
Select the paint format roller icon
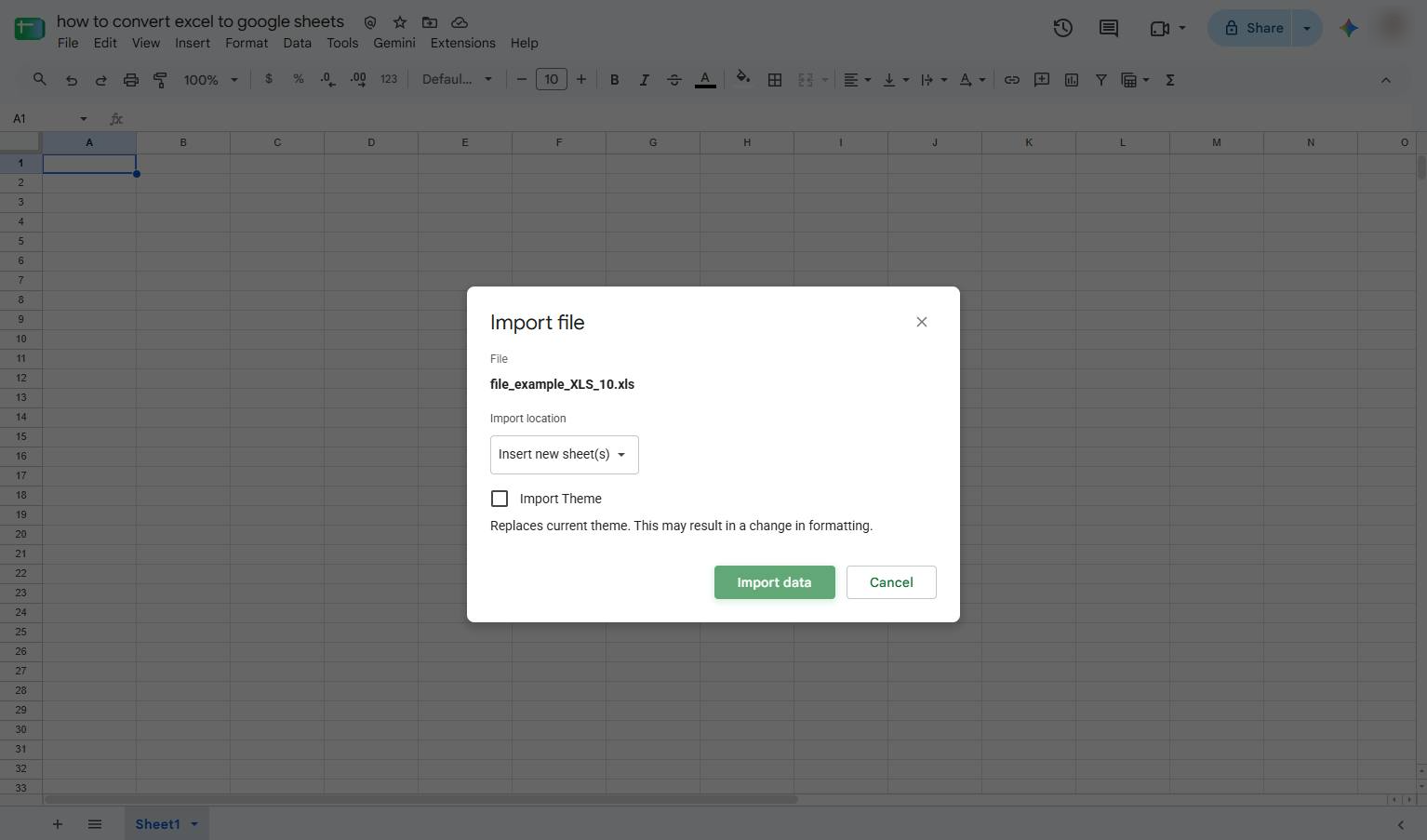click(x=160, y=80)
